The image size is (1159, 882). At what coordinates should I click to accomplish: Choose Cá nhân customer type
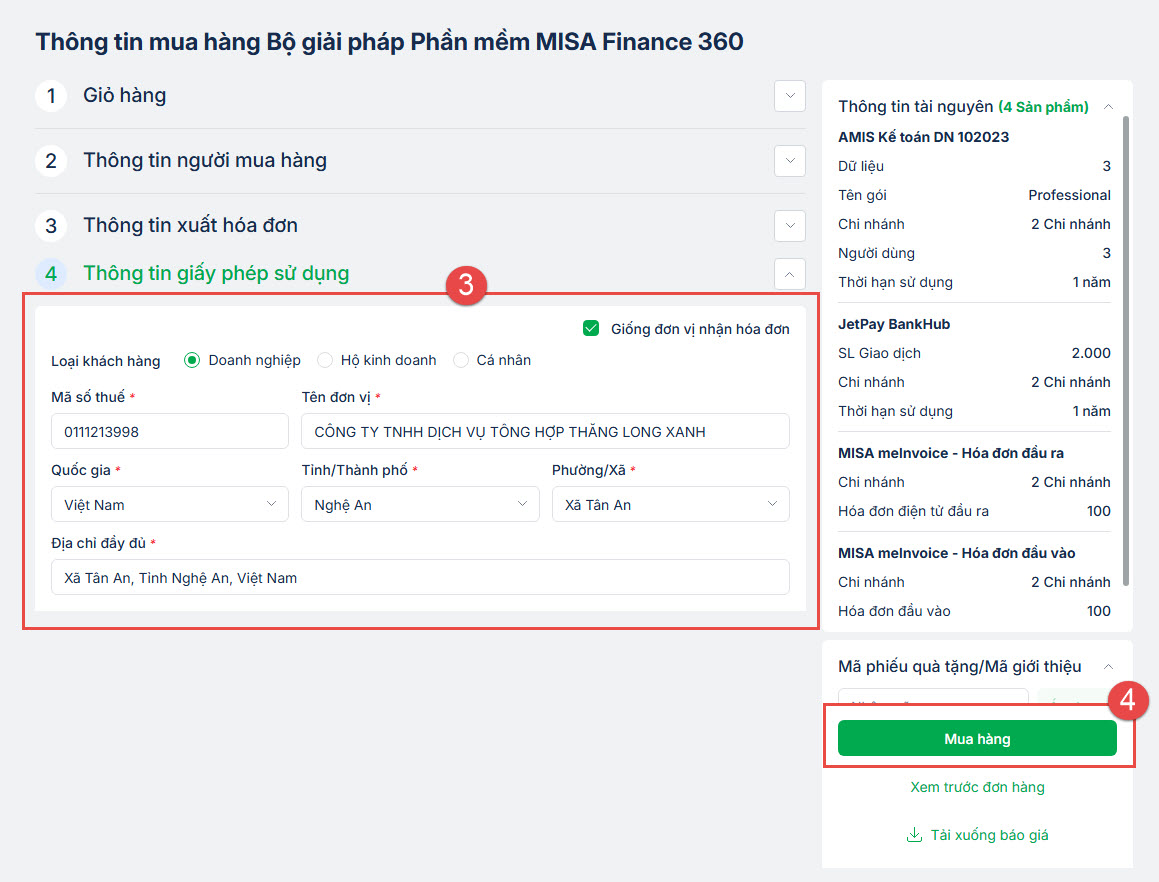pos(461,360)
